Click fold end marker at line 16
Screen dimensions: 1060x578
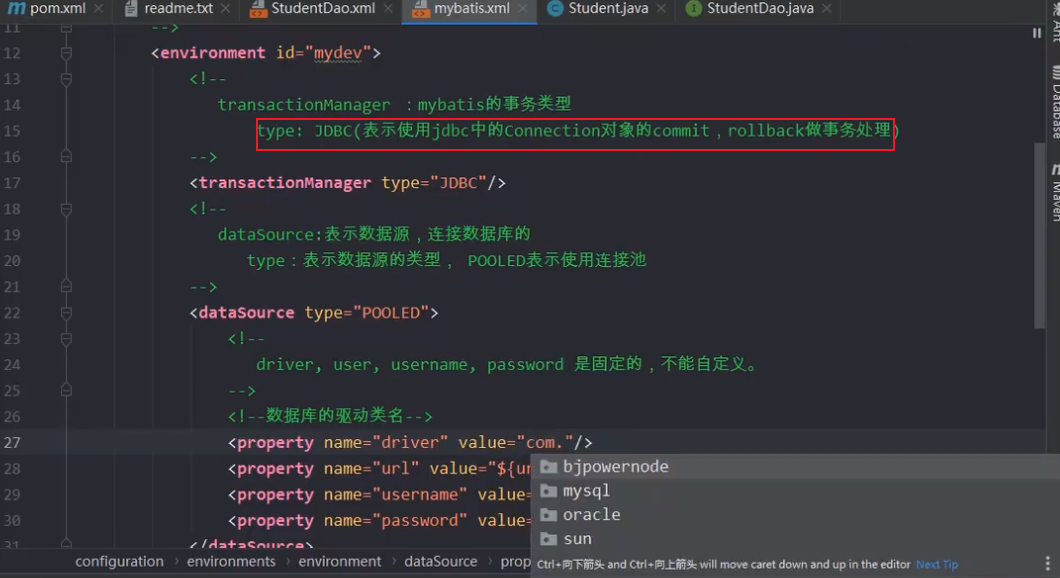pos(66,157)
